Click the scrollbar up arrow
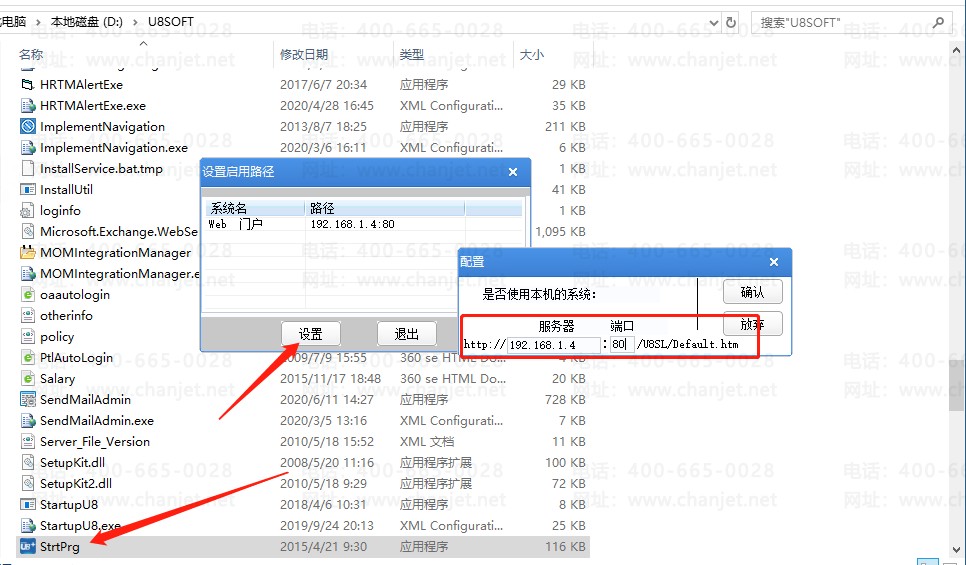The width and height of the screenshot is (966, 565). 956,51
